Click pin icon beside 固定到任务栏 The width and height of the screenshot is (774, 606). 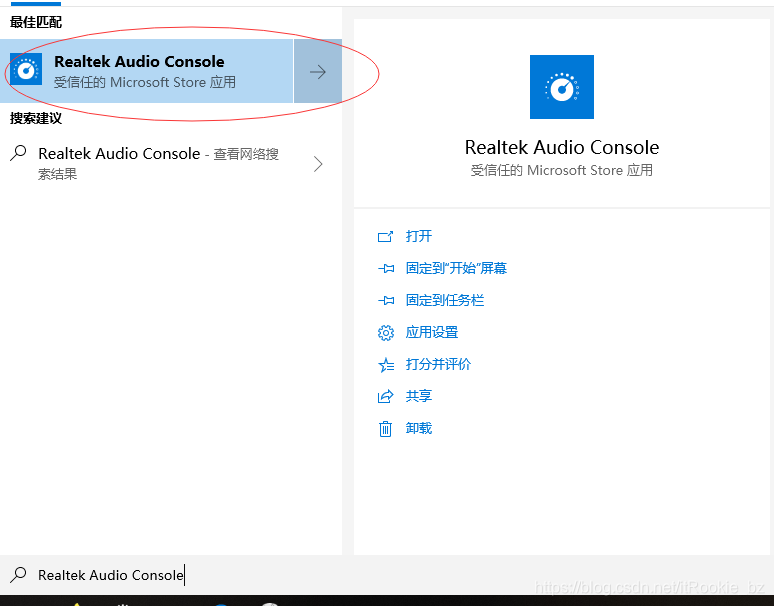coord(386,301)
